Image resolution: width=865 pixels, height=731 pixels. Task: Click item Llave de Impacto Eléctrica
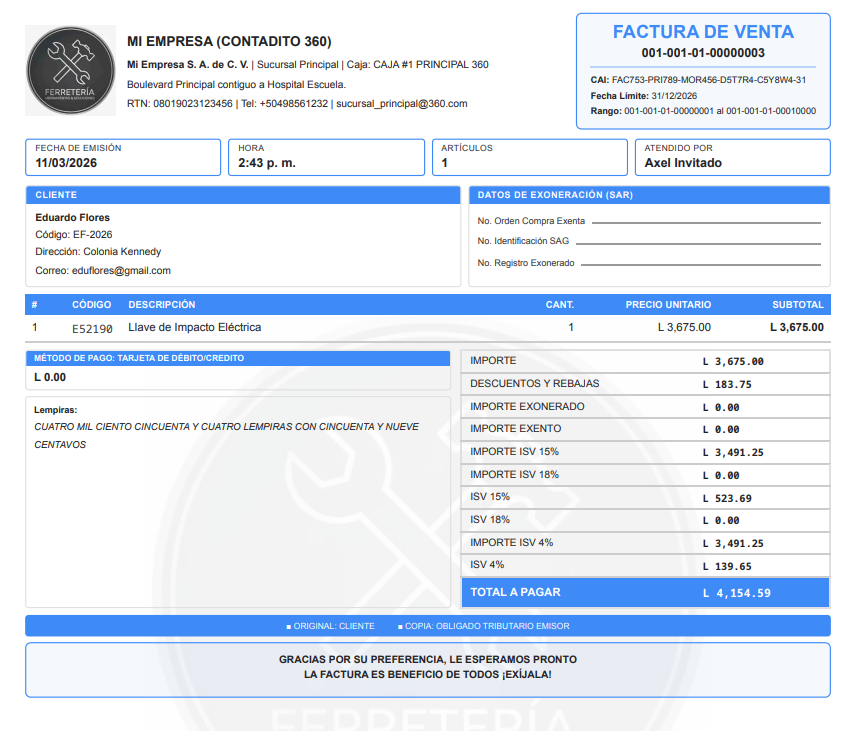[x=195, y=327]
